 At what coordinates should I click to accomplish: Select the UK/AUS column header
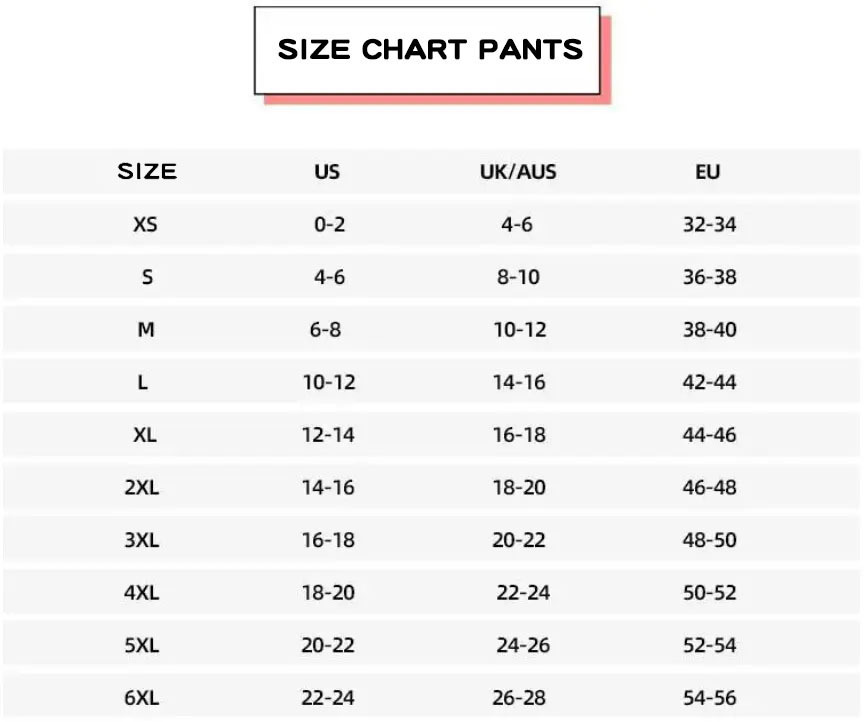[518, 172]
